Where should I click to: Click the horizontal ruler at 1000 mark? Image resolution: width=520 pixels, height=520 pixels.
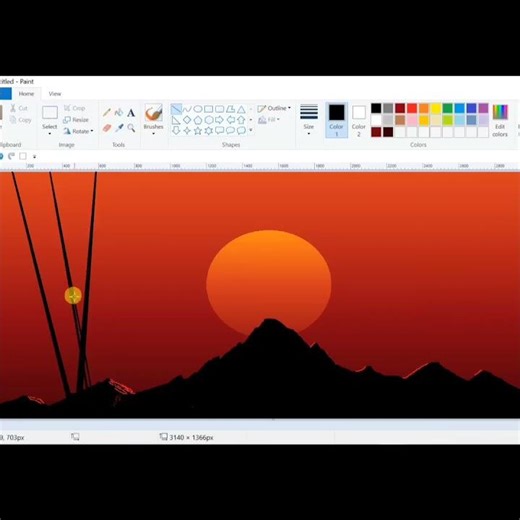[x=176, y=166]
